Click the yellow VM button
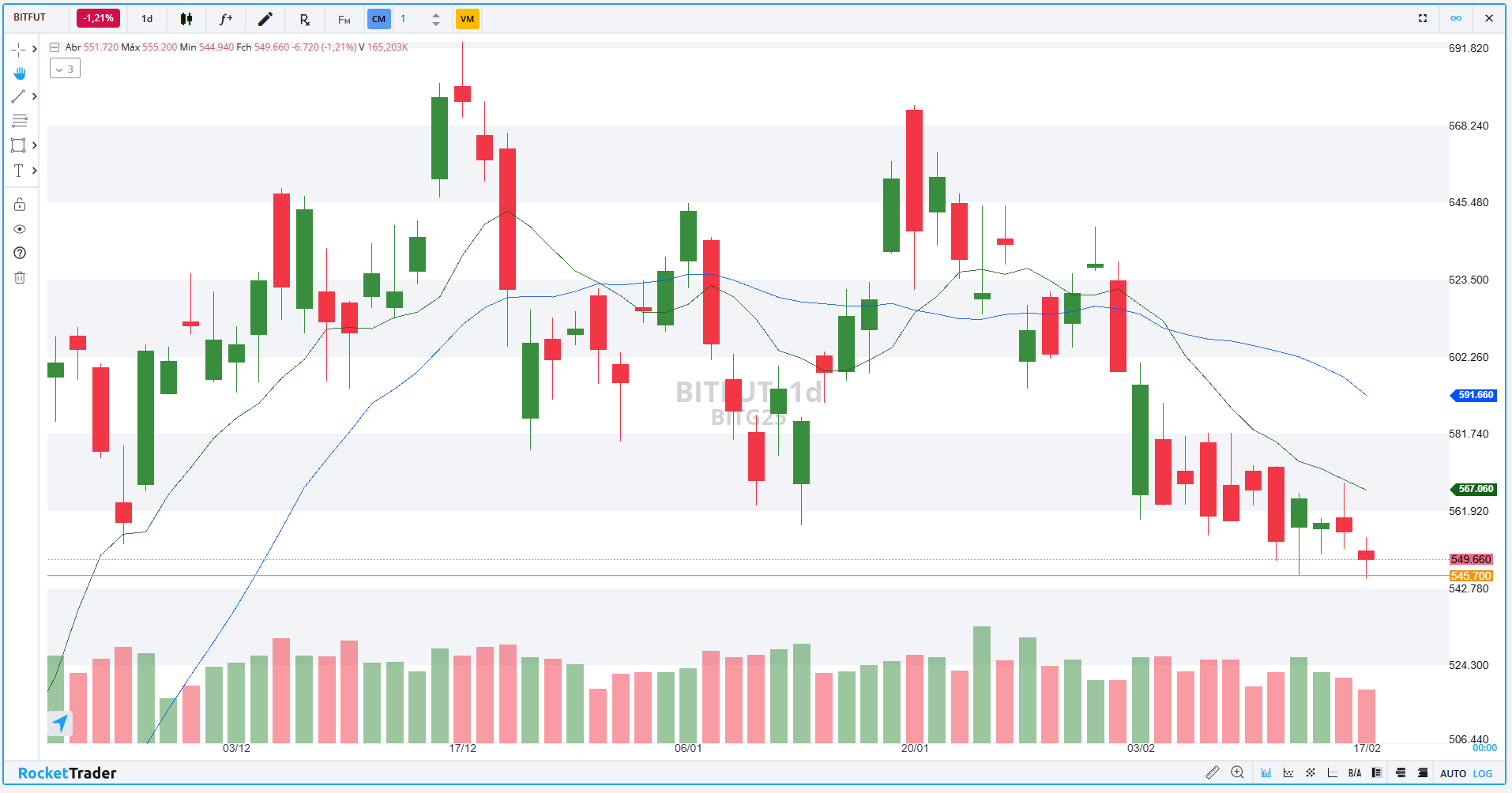The height and width of the screenshot is (793, 1512). click(467, 19)
